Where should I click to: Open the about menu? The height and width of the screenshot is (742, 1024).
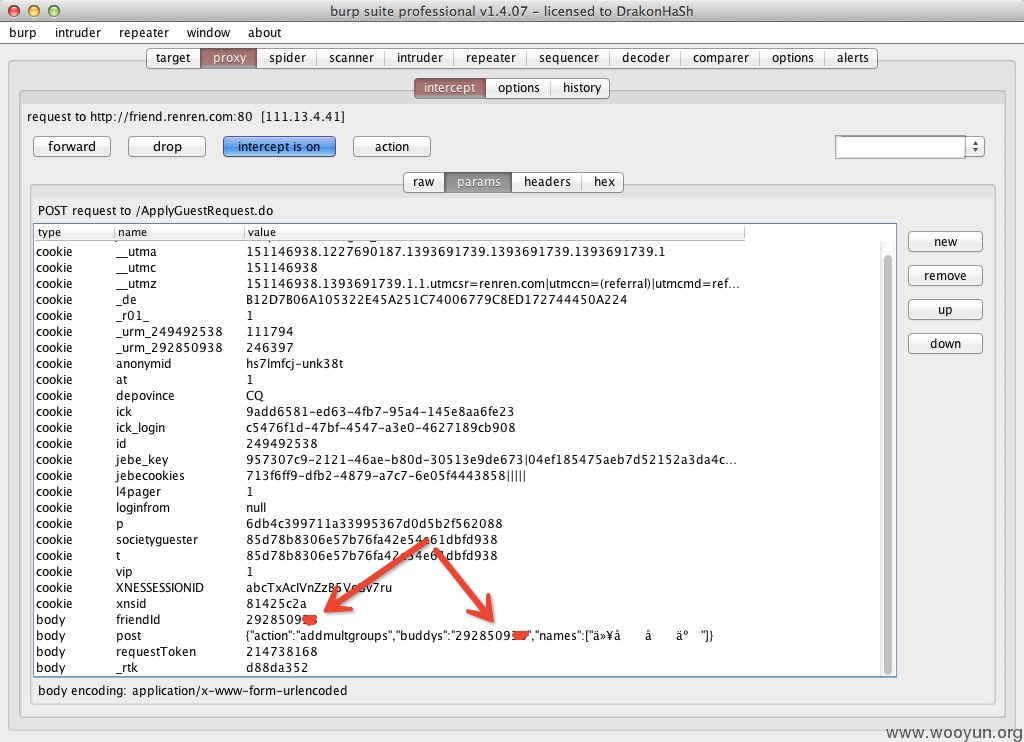[264, 33]
